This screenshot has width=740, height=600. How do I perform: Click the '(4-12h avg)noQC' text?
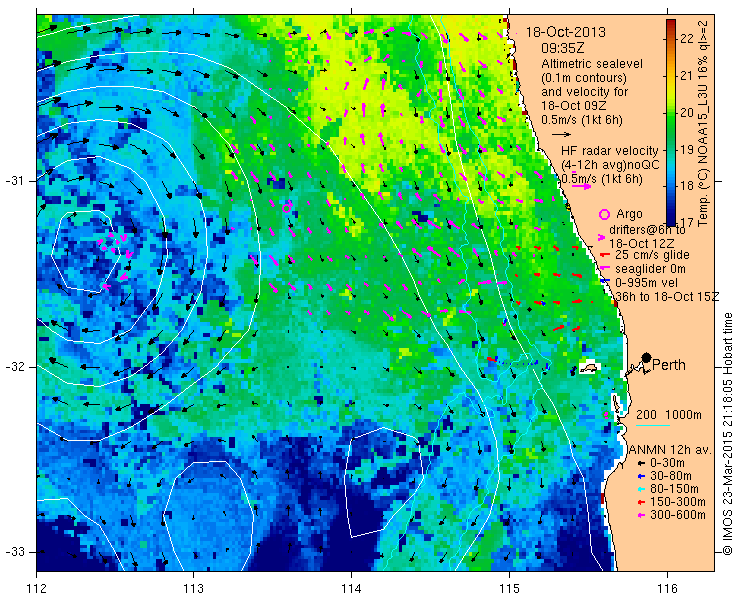[610, 165]
